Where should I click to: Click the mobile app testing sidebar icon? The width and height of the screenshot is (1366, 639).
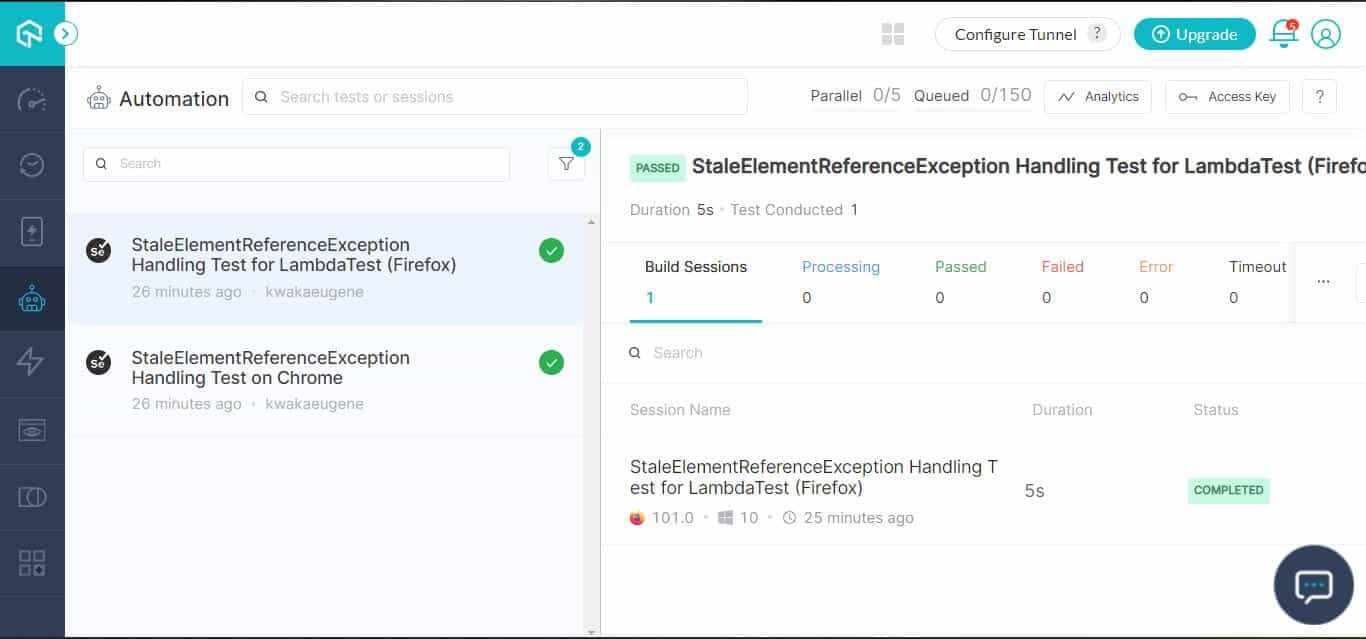[x=31, y=231]
